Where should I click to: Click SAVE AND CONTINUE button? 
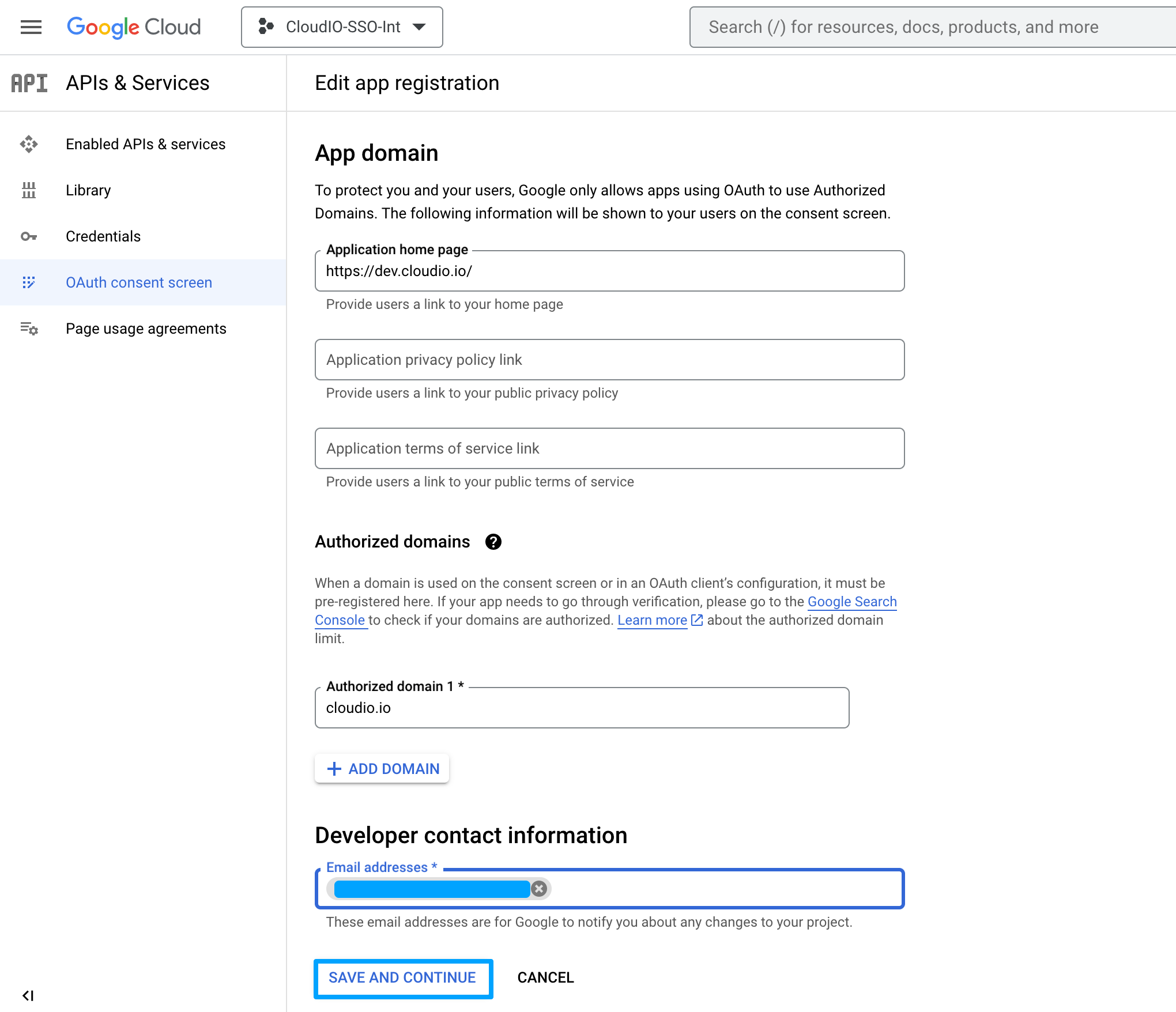tap(402, 977)
